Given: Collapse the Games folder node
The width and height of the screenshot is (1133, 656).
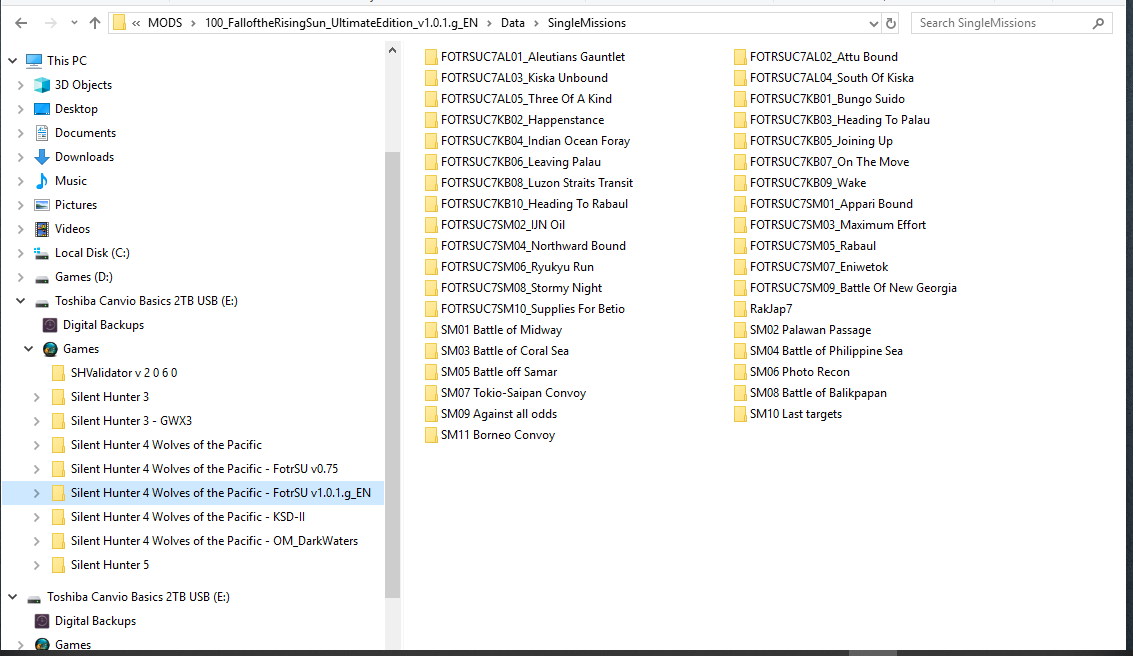Looking at the screenshot, I should click(28, 349).
